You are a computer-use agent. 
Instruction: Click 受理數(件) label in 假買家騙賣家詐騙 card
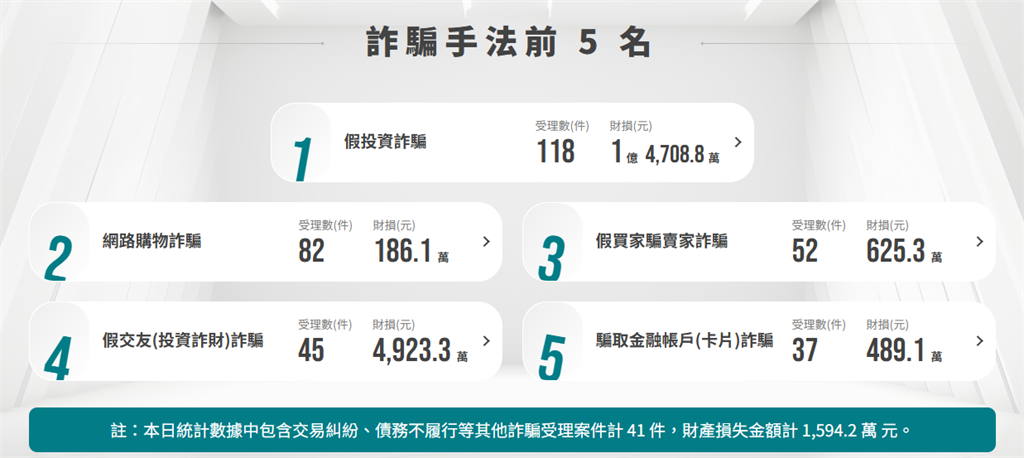[819, 225]
